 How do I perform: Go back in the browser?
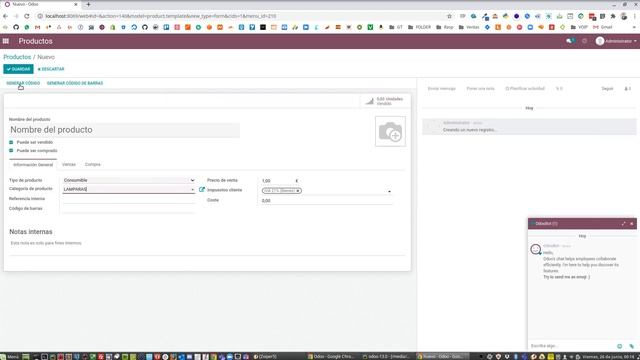pos(5,16)
